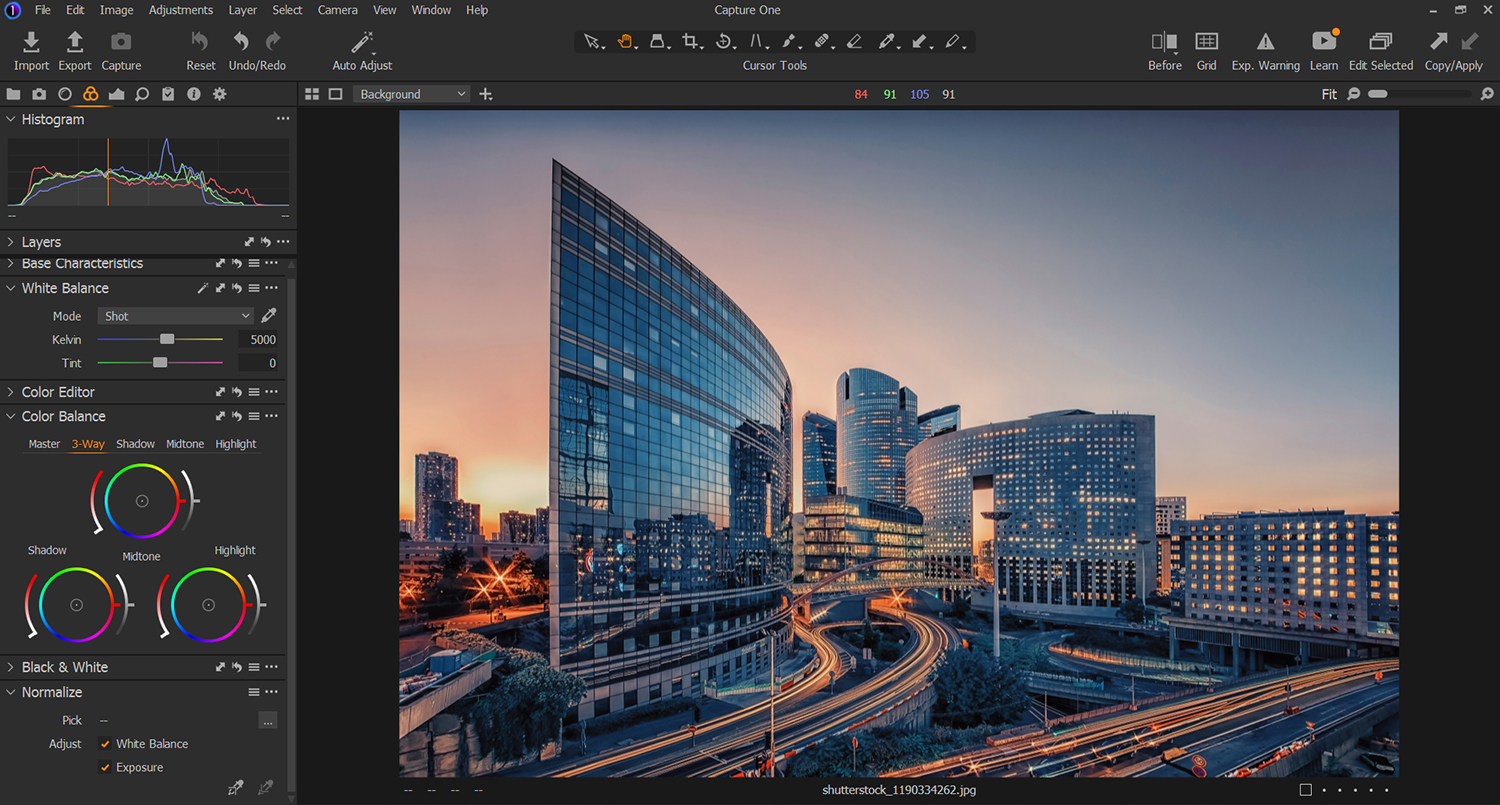The width and height of the screenshot is (1500, 805).
Task: Open the Camera menu
Action: pyautogui.click(x=337, y=9)
